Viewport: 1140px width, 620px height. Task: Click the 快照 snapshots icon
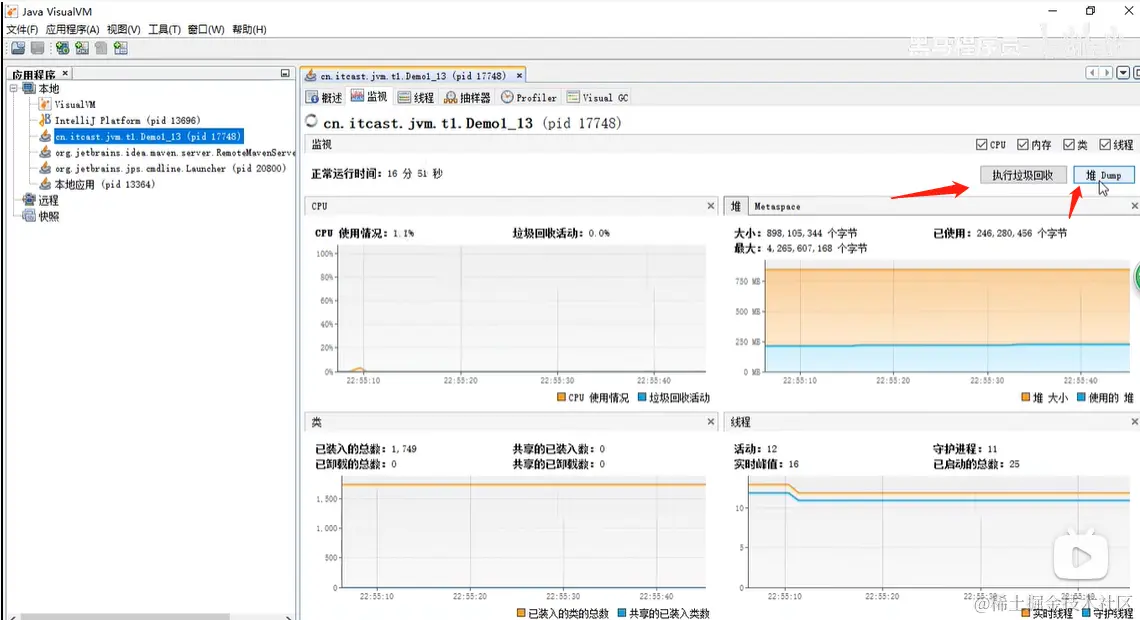coord(29,216)
